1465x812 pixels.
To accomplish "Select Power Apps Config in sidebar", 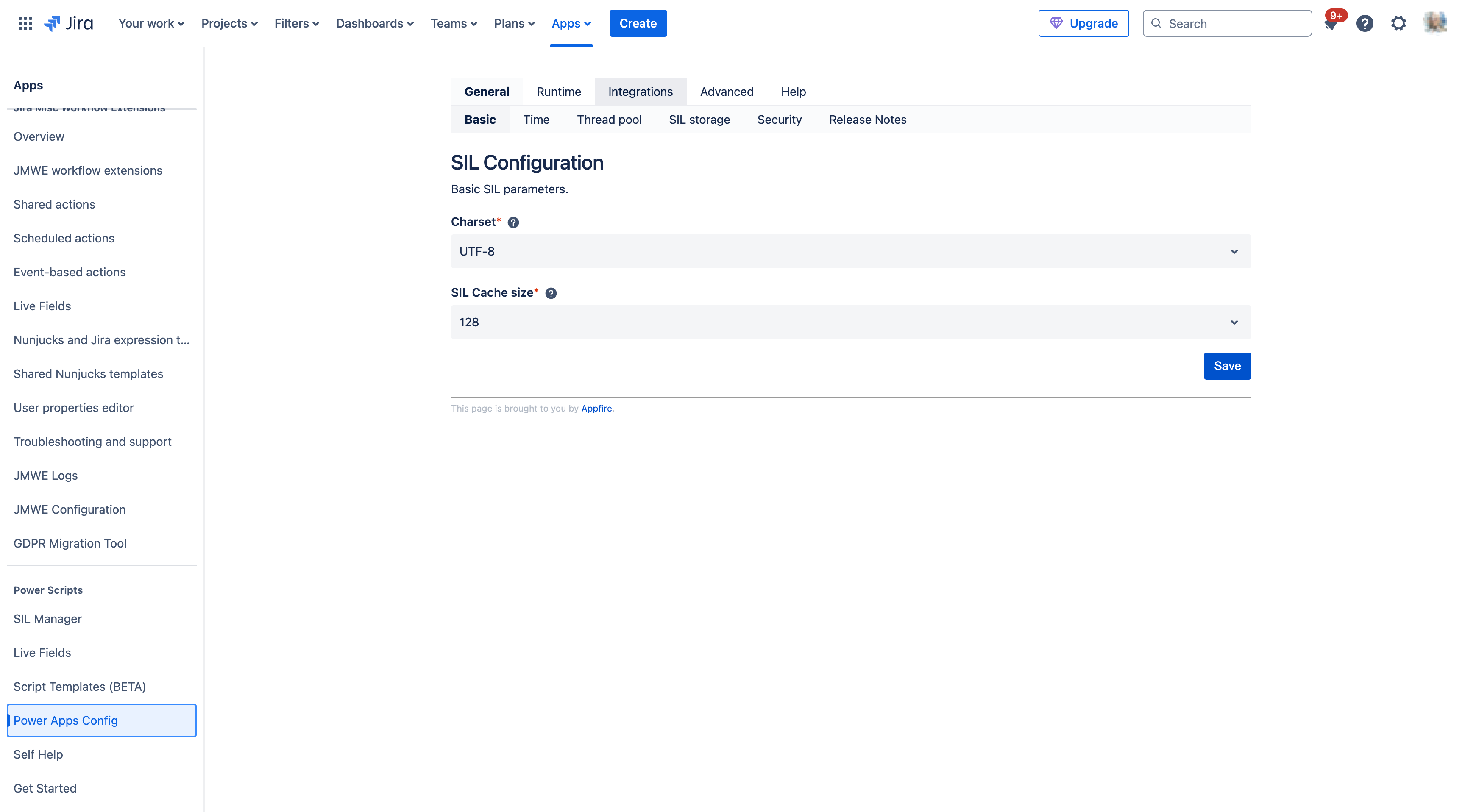I will click(x=65, y=720).
